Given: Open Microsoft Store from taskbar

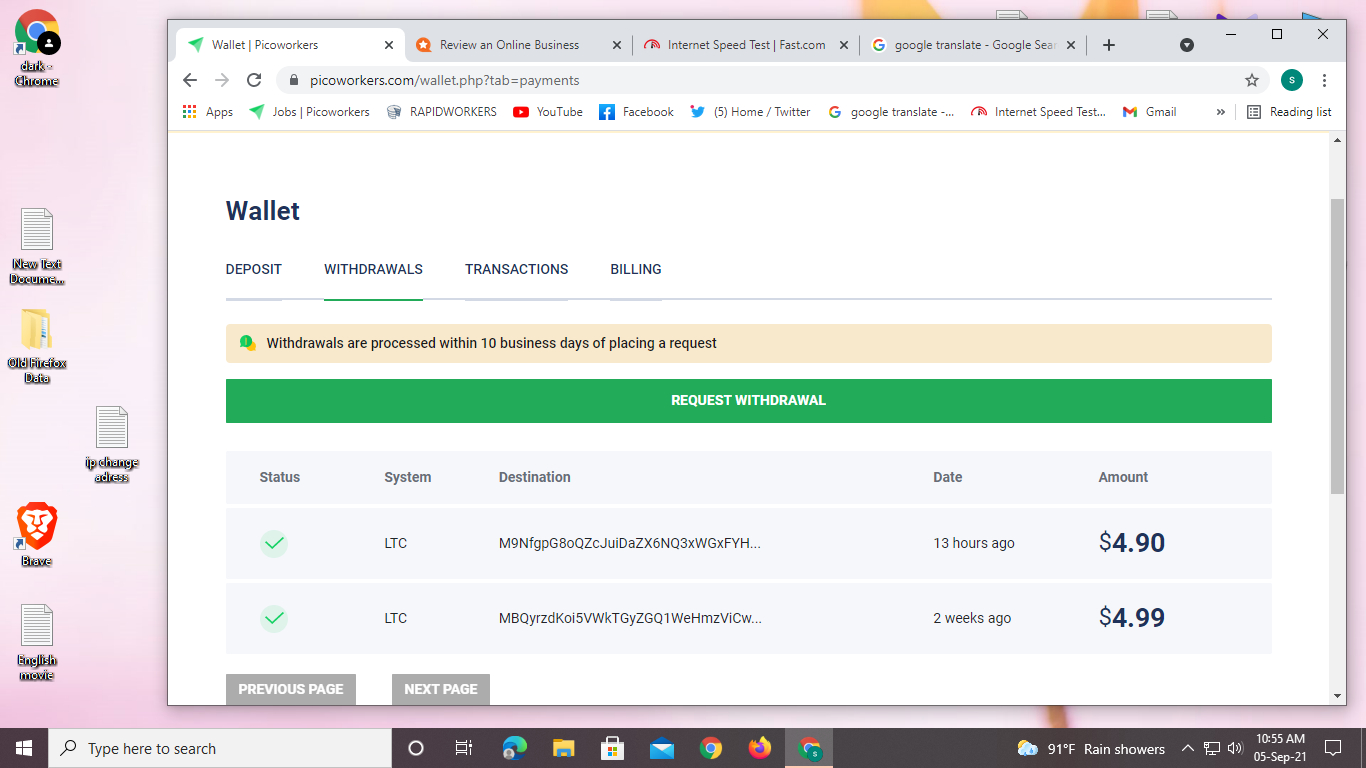Looking at the screenshot, I should (x=613, y=748).
